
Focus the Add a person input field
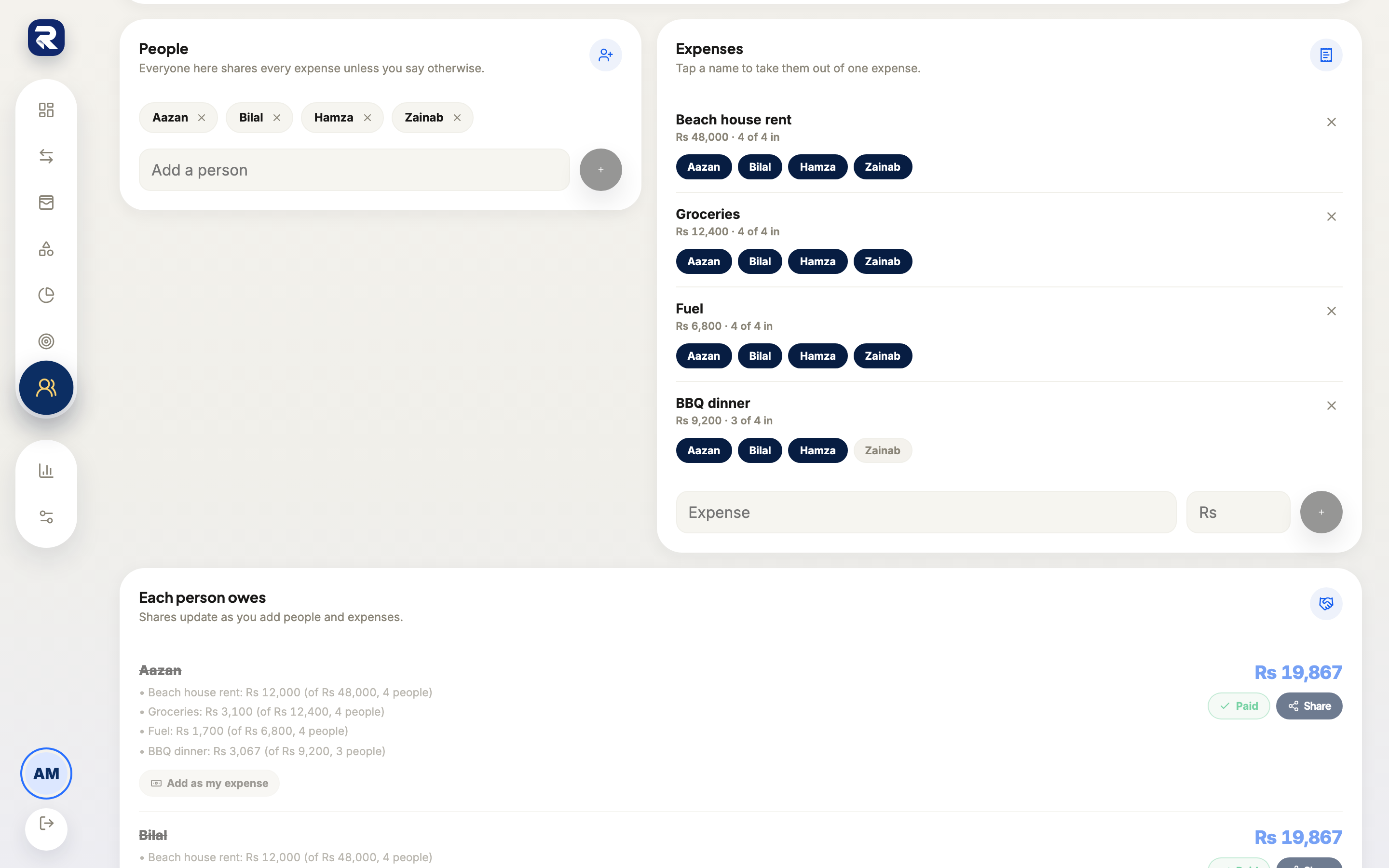pos(354,170)
